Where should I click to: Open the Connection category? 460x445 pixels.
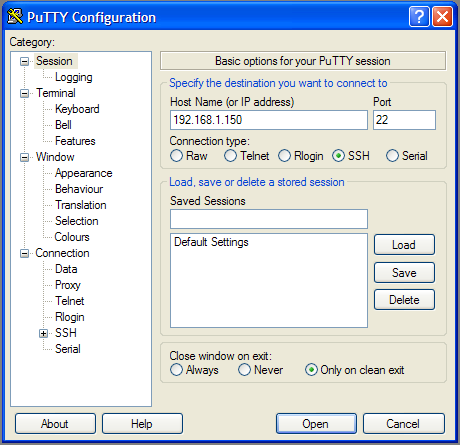(x=62, y=253)
